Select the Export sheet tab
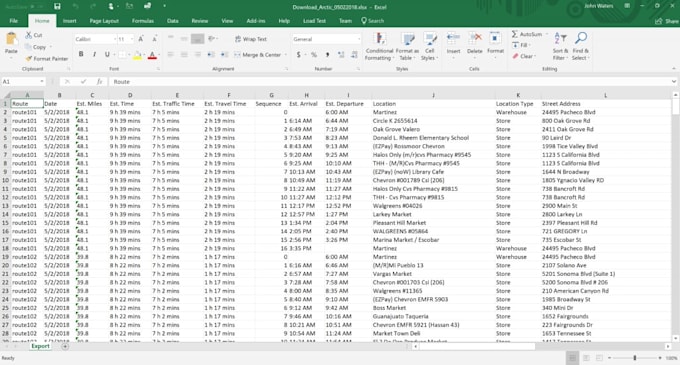 40,346
